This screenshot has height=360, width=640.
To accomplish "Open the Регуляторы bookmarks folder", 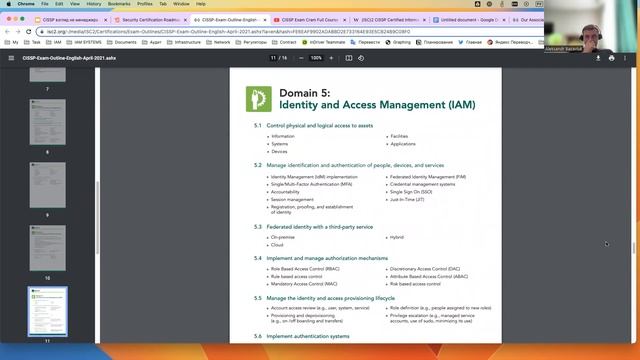I will pos(251,42).
